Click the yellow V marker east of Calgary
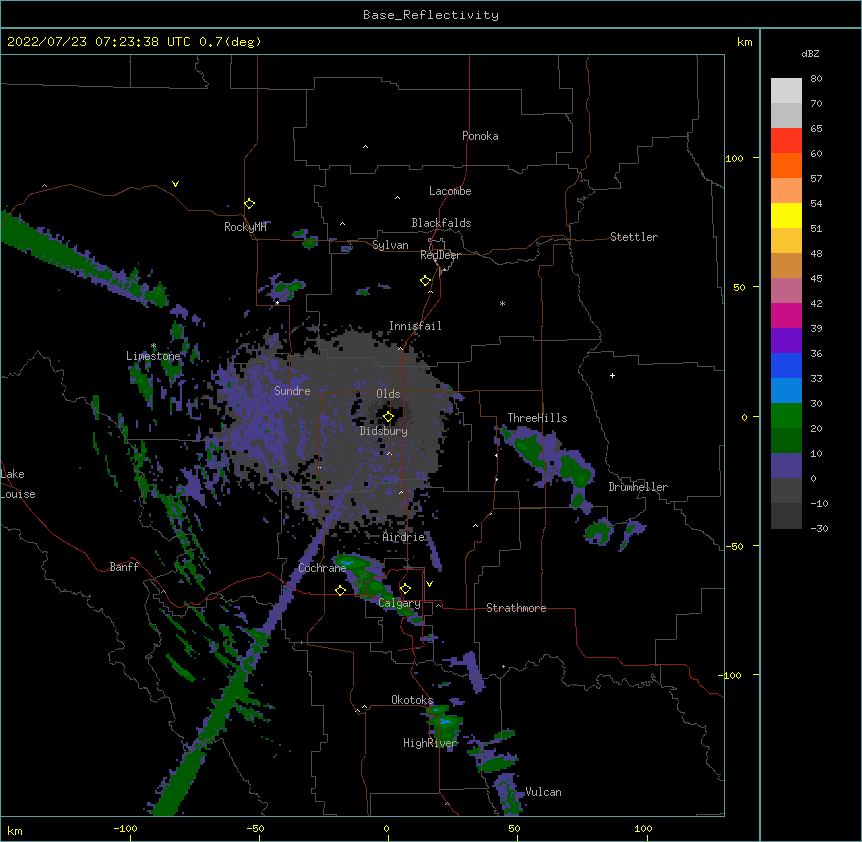The image size is (862, 842). (x=429, y=584)
